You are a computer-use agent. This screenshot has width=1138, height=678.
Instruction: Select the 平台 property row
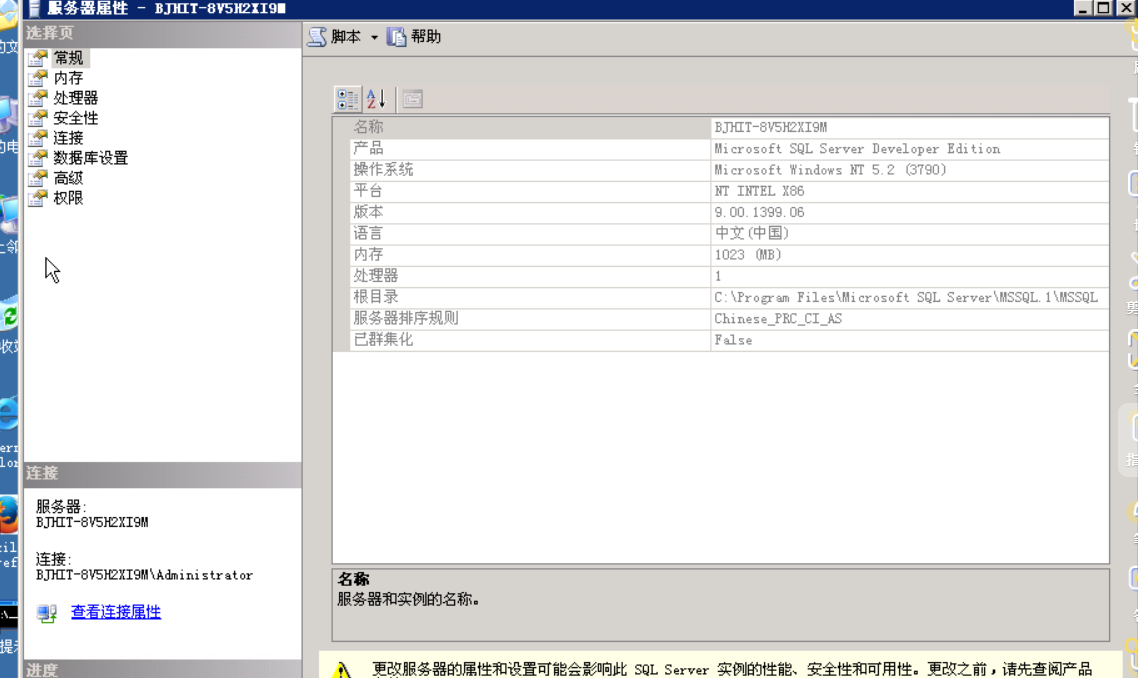tap(721, 191)
